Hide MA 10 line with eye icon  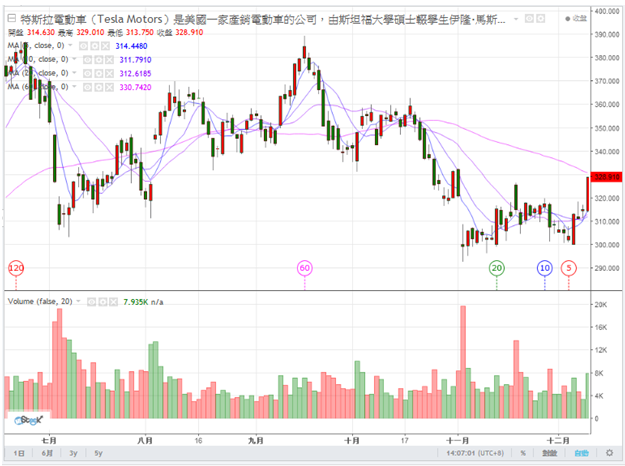(87, 60)
